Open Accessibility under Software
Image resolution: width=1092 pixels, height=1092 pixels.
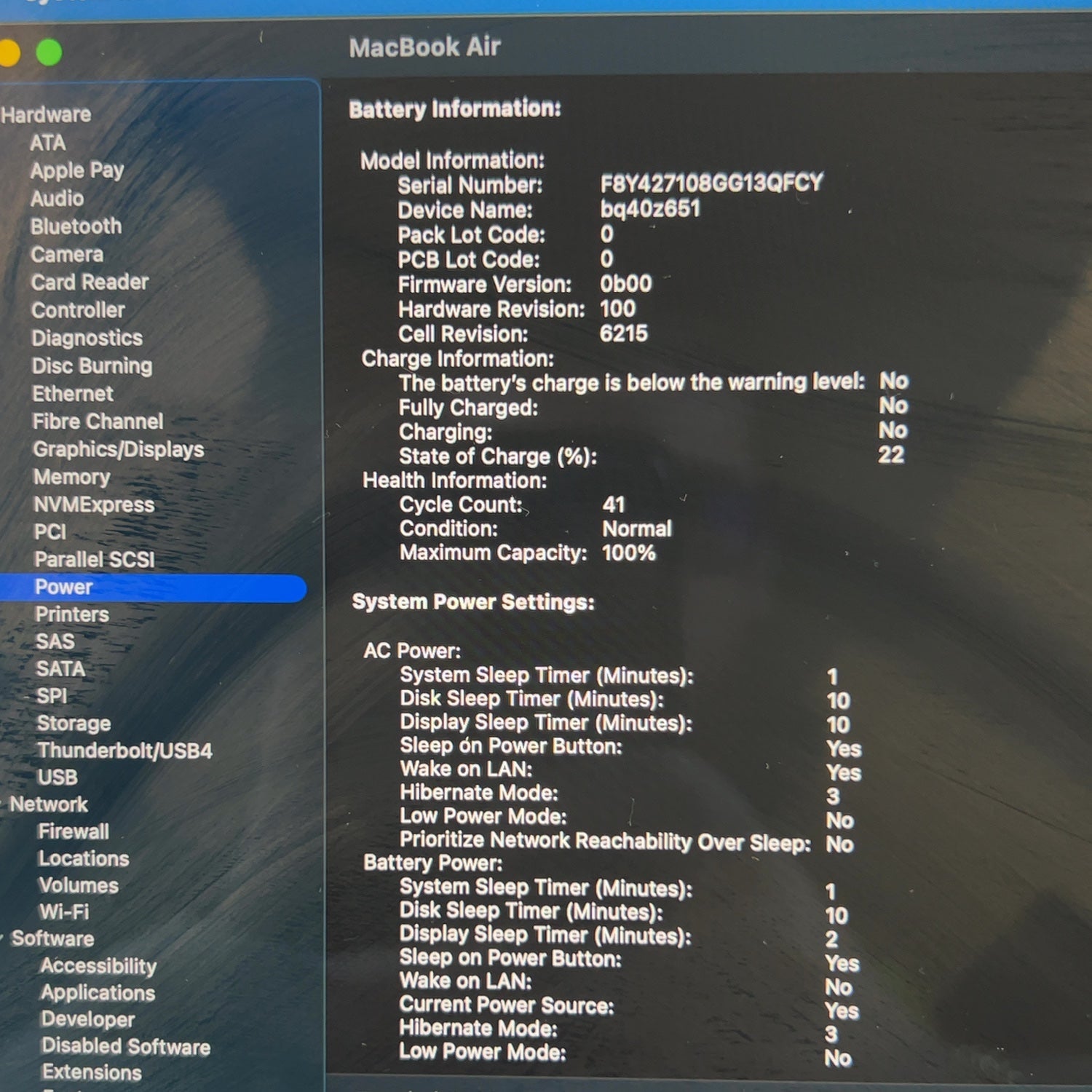tap(98, 966)
